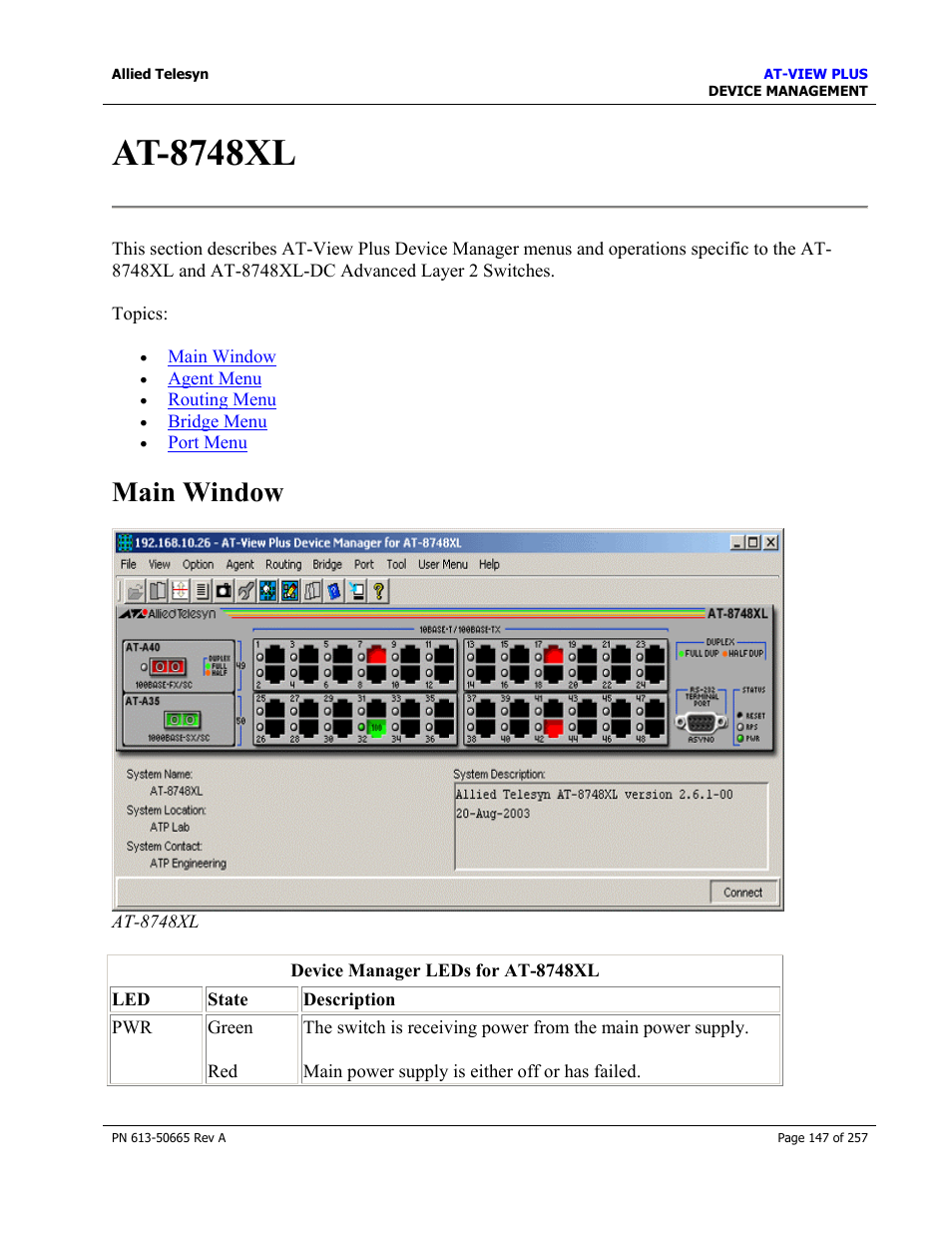The height and width of the screenshot is (1233, 952).
Task: Open the View menu
Action: pyautogui.click(x=160, y=564)
